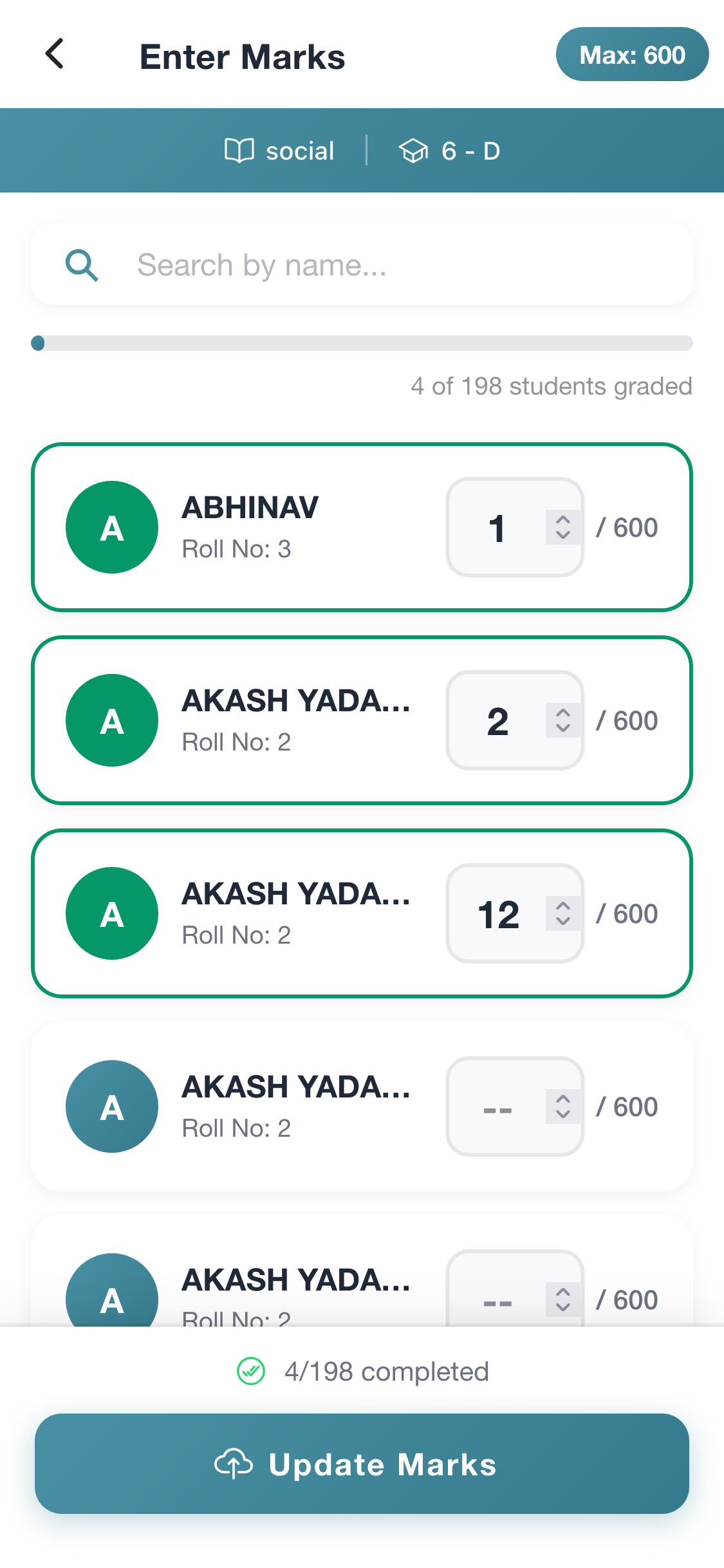Click stepper arrows on marks value 2
This screenshot has height=1568, width=724.
coord(562,720)
